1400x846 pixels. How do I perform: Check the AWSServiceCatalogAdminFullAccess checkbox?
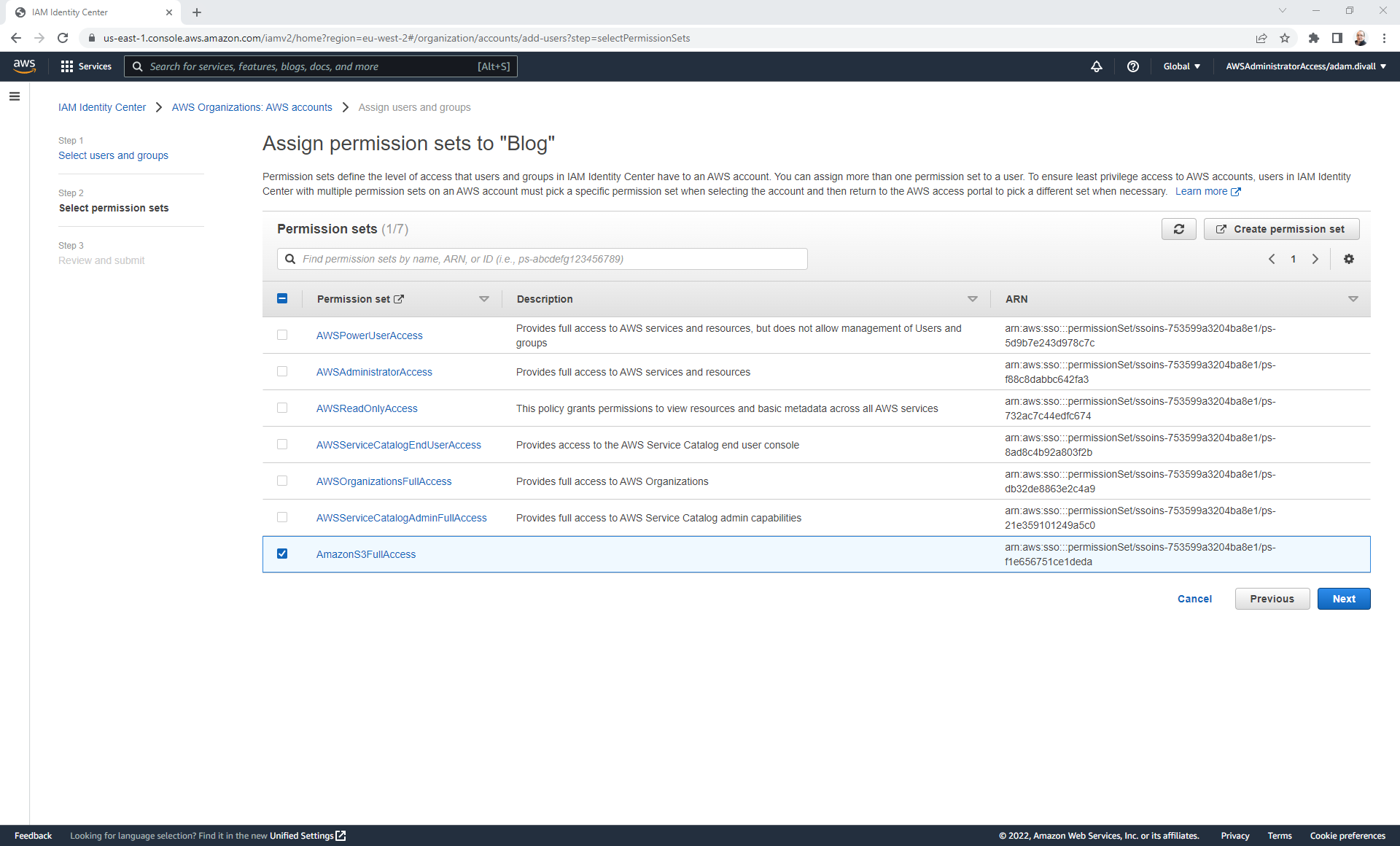coord(282,517)
